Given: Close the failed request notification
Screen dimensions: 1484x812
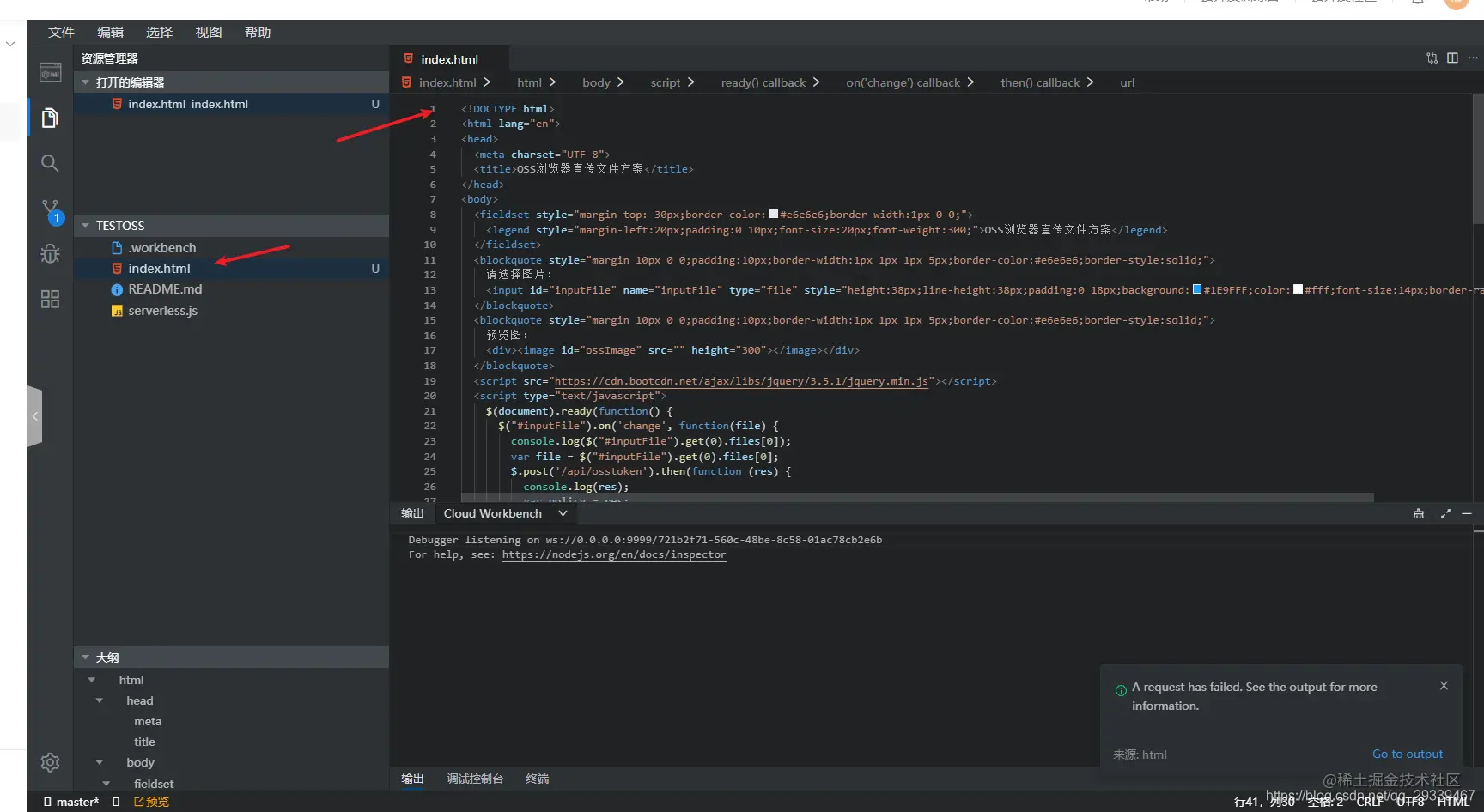Looking at the screenshot, I should click(1444, 686).
